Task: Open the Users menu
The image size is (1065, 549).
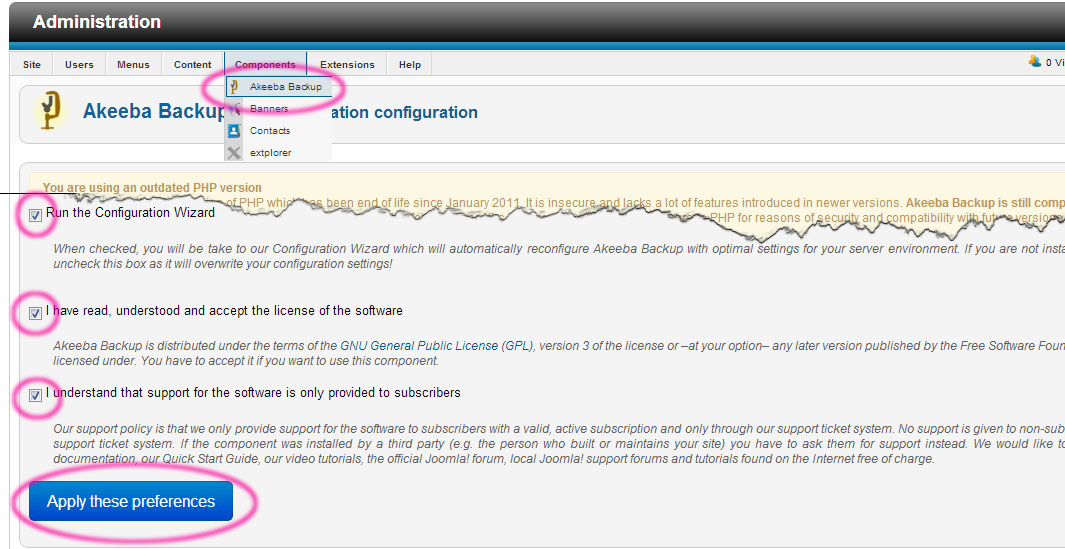Action: [79, 65]
